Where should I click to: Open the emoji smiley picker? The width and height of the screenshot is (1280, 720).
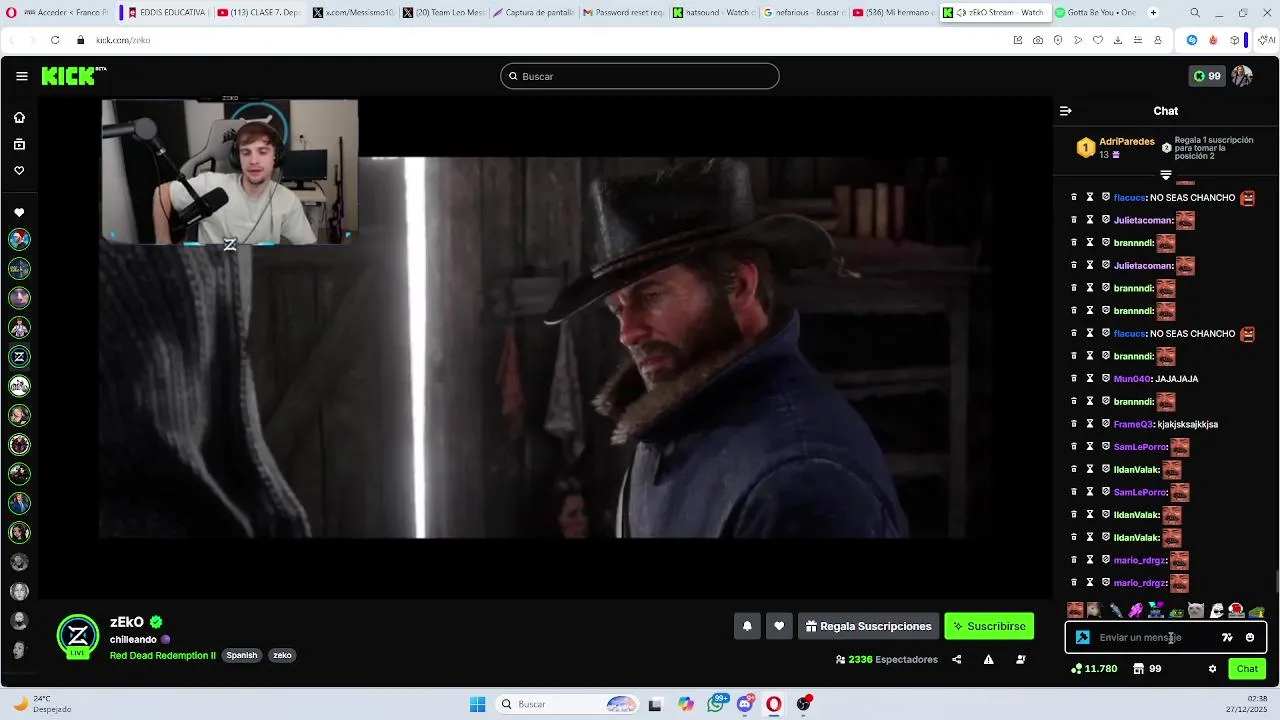pyautogui.click(x=1250, y=637)
